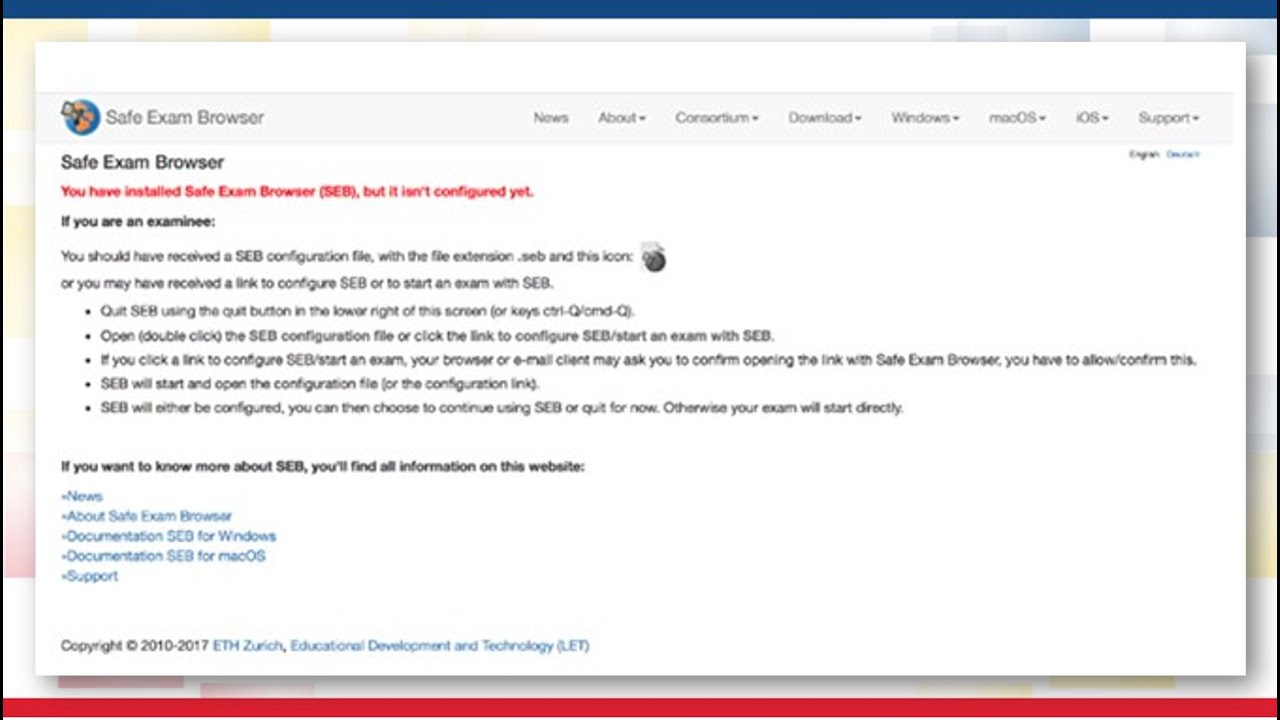Viewport: 1280px width, 720px height.
Task: Expand the Support dropdown menu
Action: pos(1169,117)
